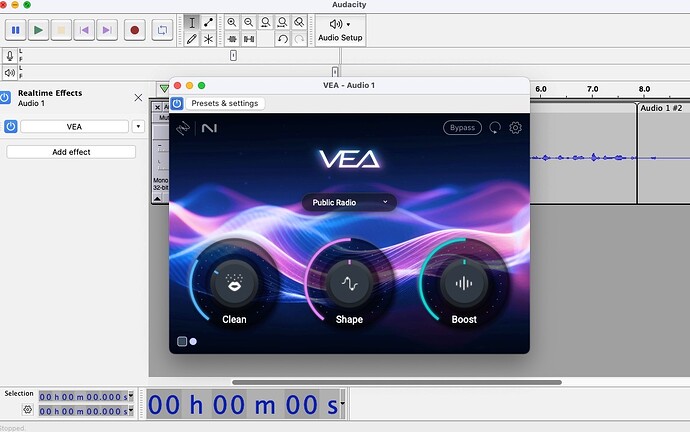Click the Clean knob lips icon
The width and height of the screenshot is (690, 432).
[234, 283]
